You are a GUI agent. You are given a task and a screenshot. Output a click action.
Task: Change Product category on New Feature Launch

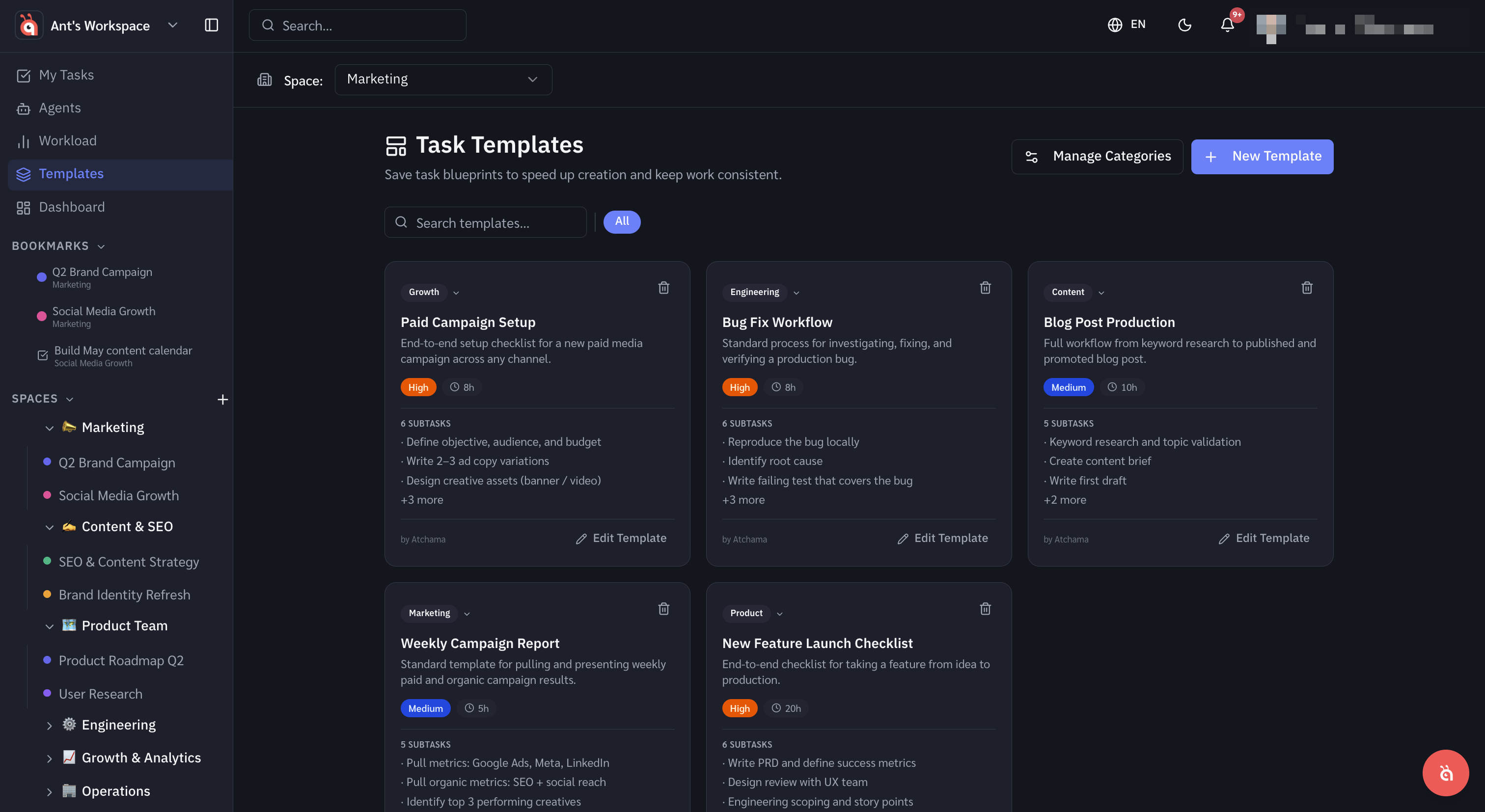coord(753,613)
